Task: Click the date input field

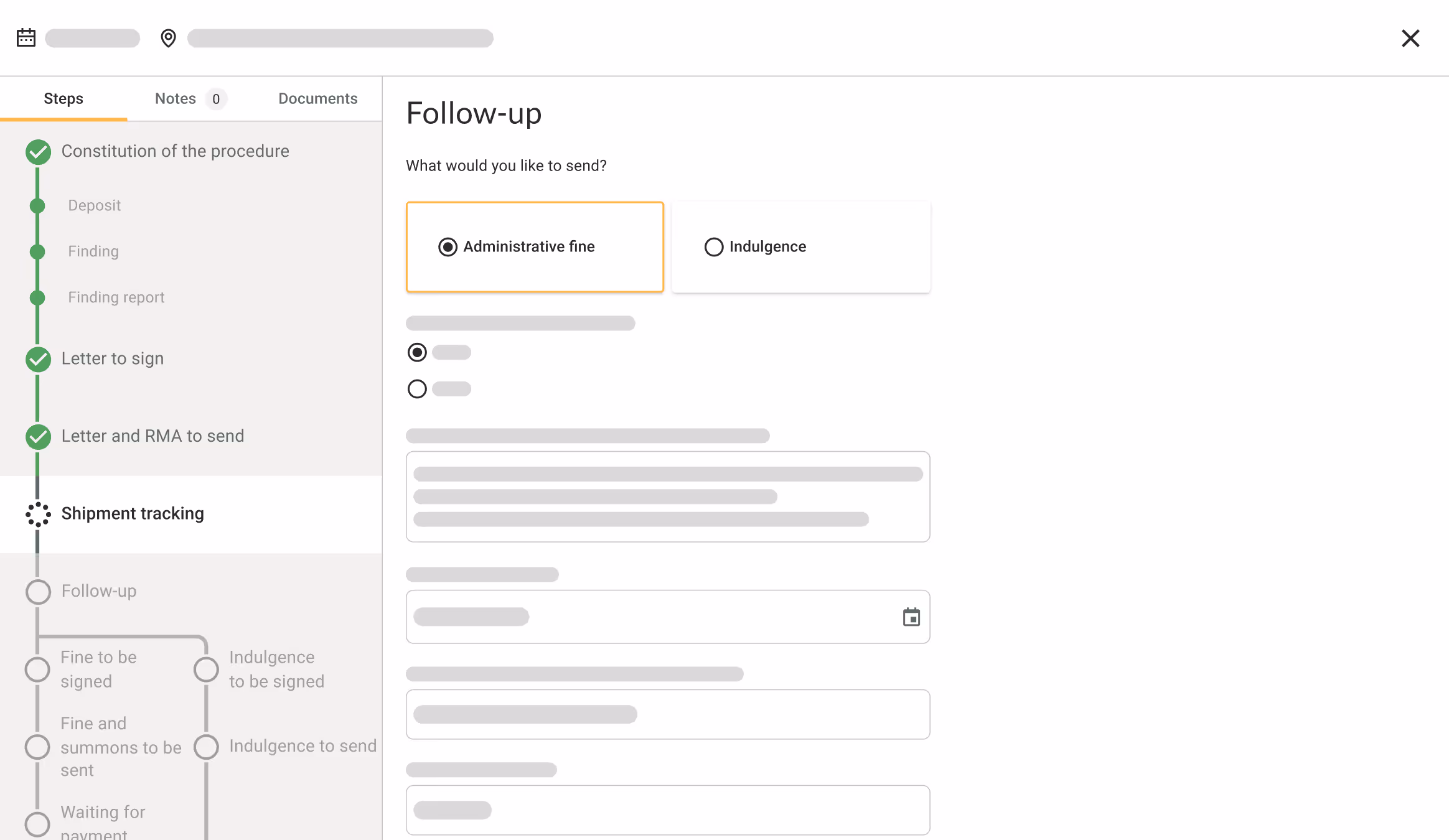Action: pyautogui.click(x=647, y=617)
